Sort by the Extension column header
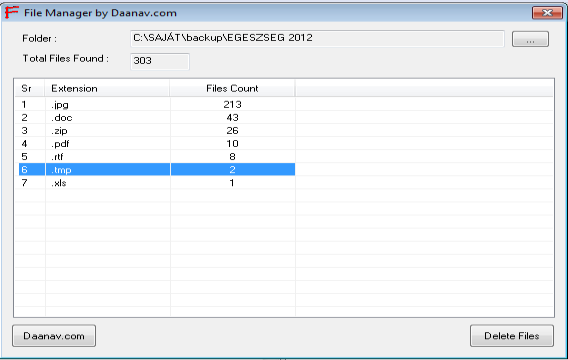The image size is (568, 360). [107, 88]
